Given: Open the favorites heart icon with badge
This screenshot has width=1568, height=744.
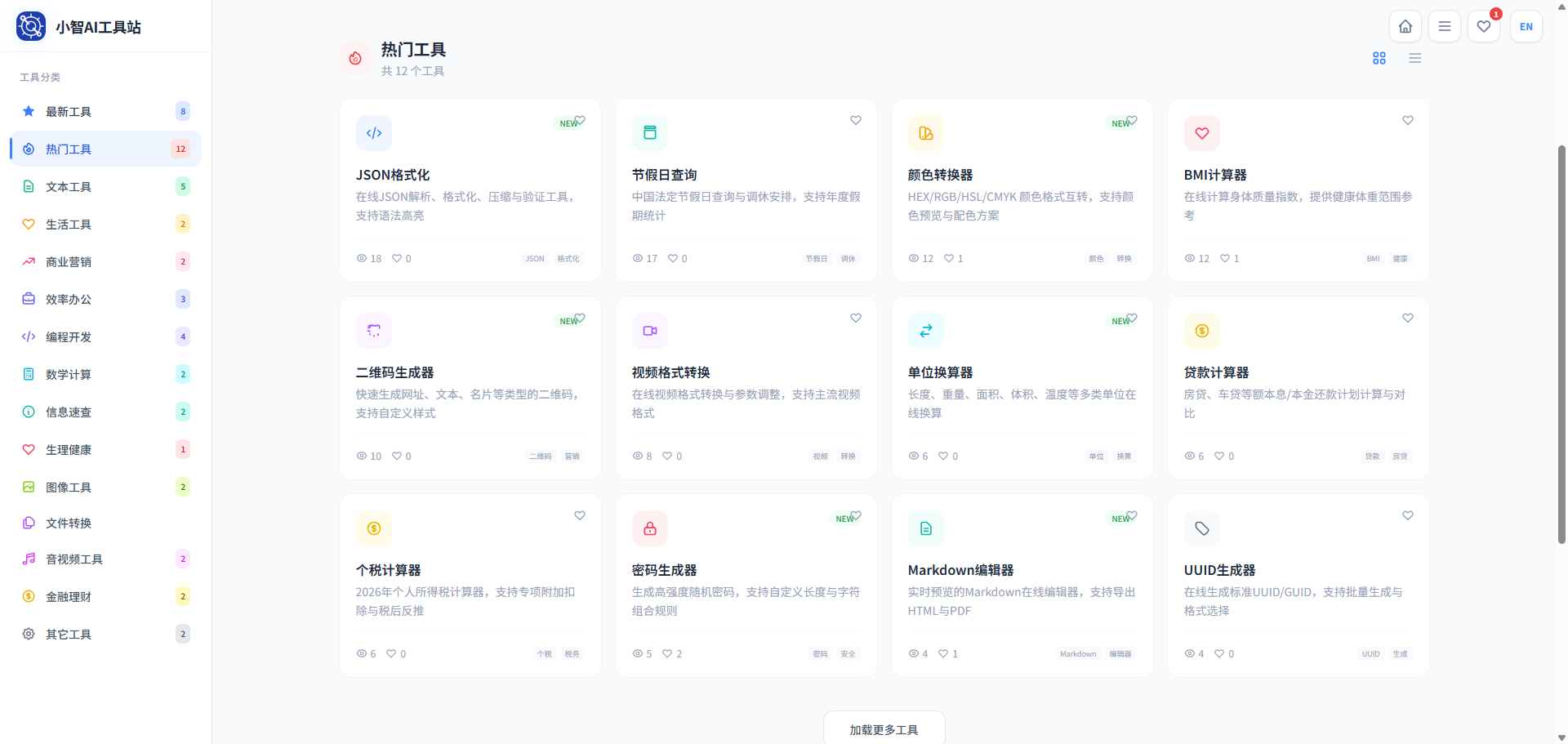Looking at the screenshot, I should (x=1484, y=26).
